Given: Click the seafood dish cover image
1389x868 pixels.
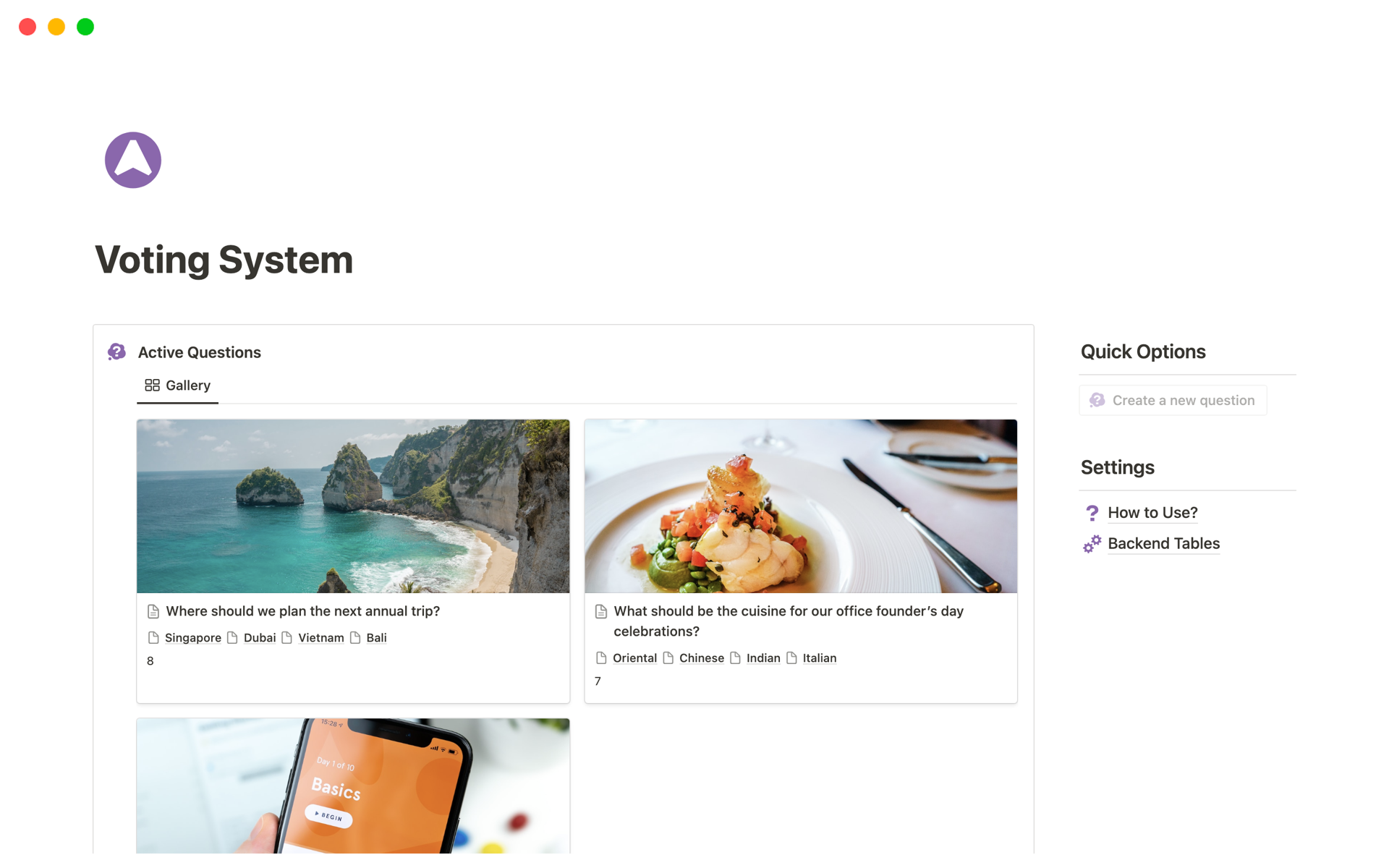Looking at the screenshot, I should coord(800,506).
